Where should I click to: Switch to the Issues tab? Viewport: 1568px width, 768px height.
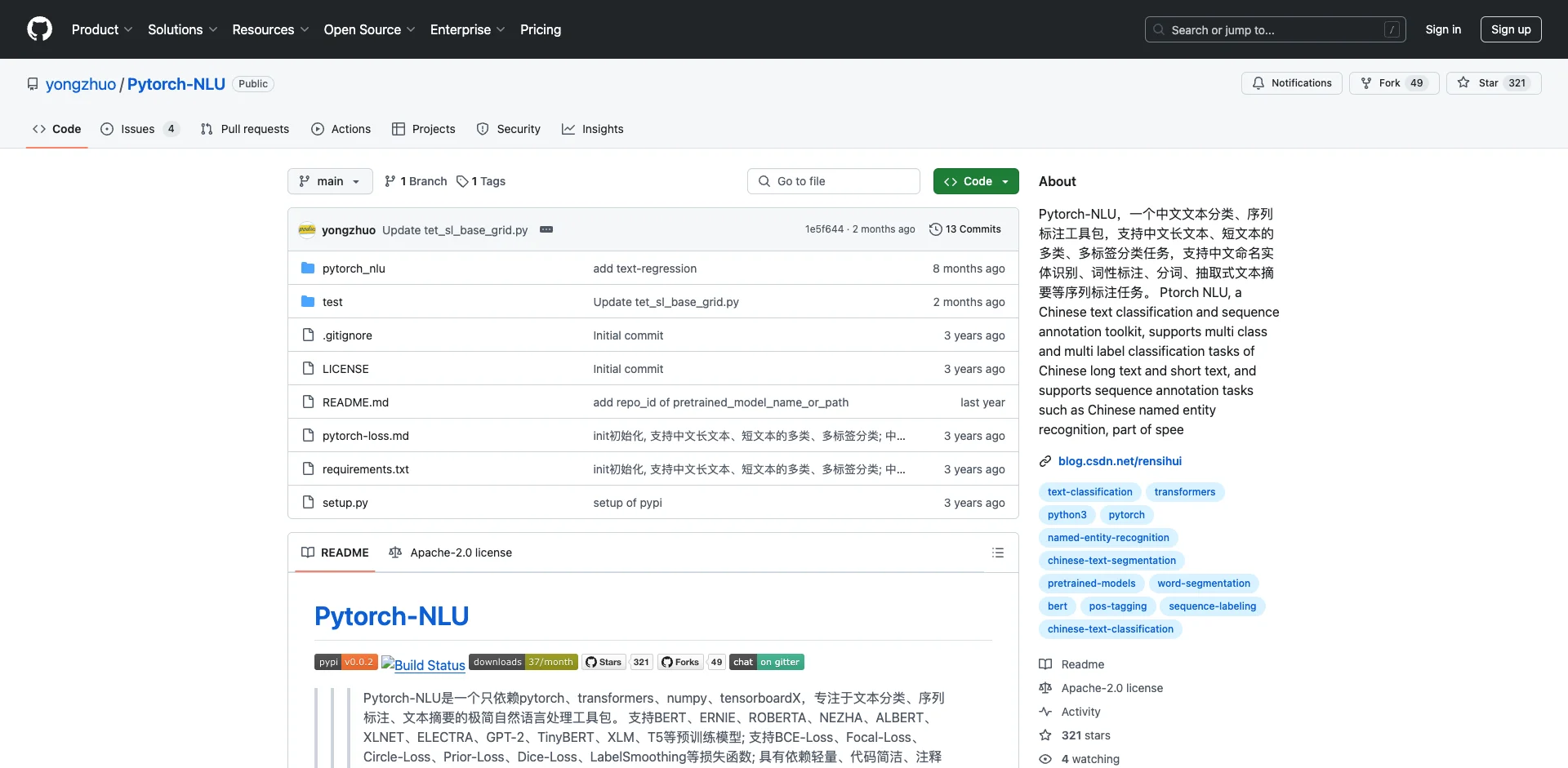(x=139, y=129)
